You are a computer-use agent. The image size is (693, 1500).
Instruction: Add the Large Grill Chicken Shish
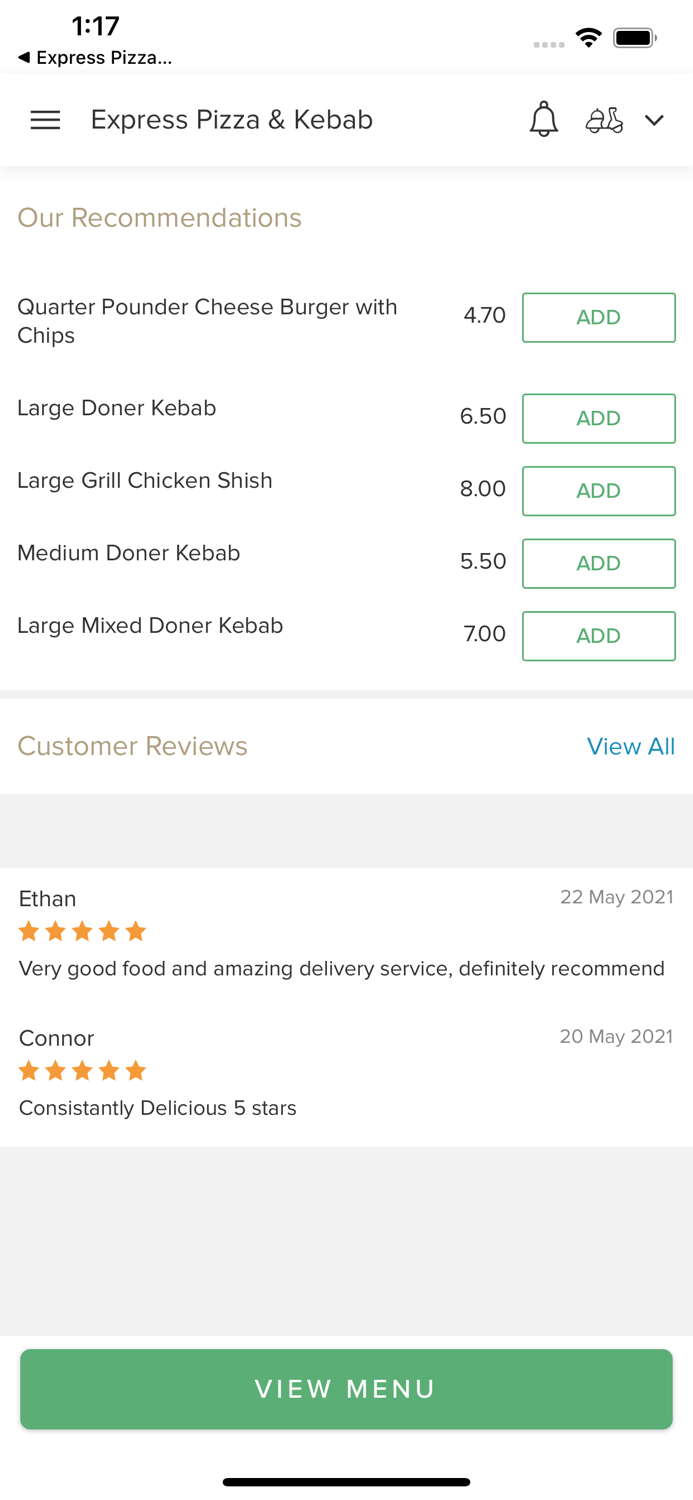tap(598, 491)
